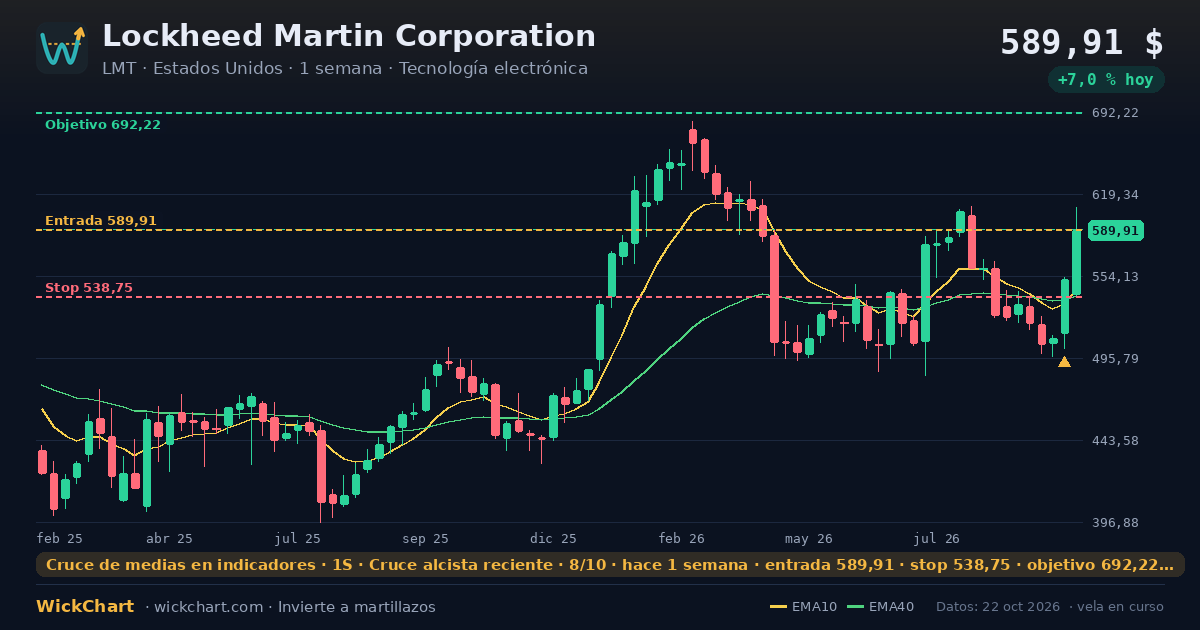Click the sep 25 date label
1200x630 pixels.
[x=426, y=538]
